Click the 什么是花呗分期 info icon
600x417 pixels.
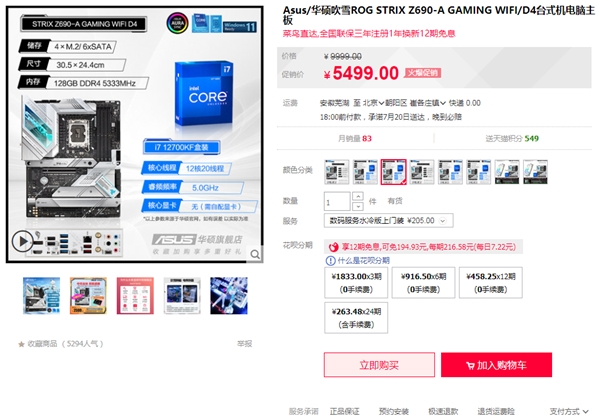pos(330,261)
